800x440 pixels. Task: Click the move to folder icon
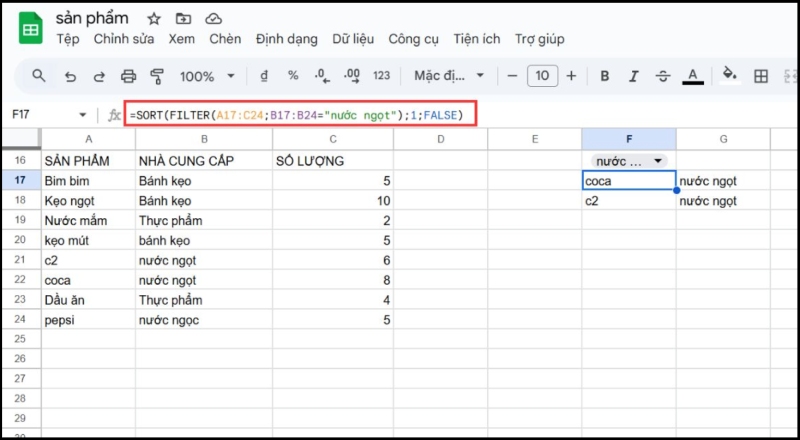183,19
